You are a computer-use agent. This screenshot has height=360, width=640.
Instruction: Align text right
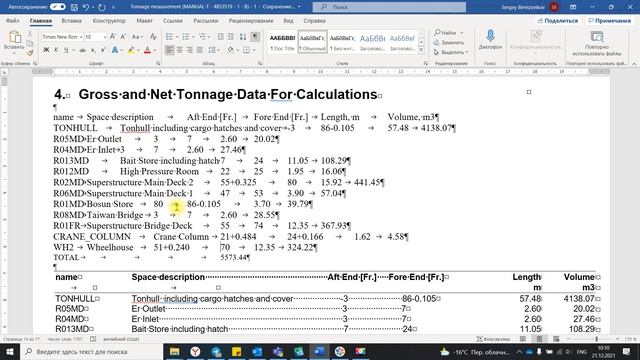click(x=189, y=50)
